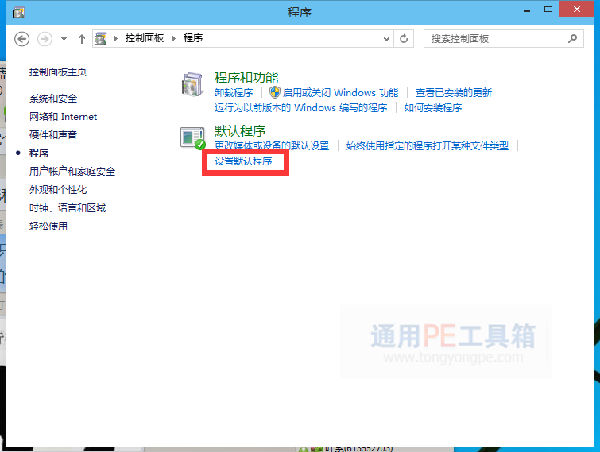The height and width of the screenshot is (452, 600).
Task: Click the 默认程序 icon
Action: (193, 138)
